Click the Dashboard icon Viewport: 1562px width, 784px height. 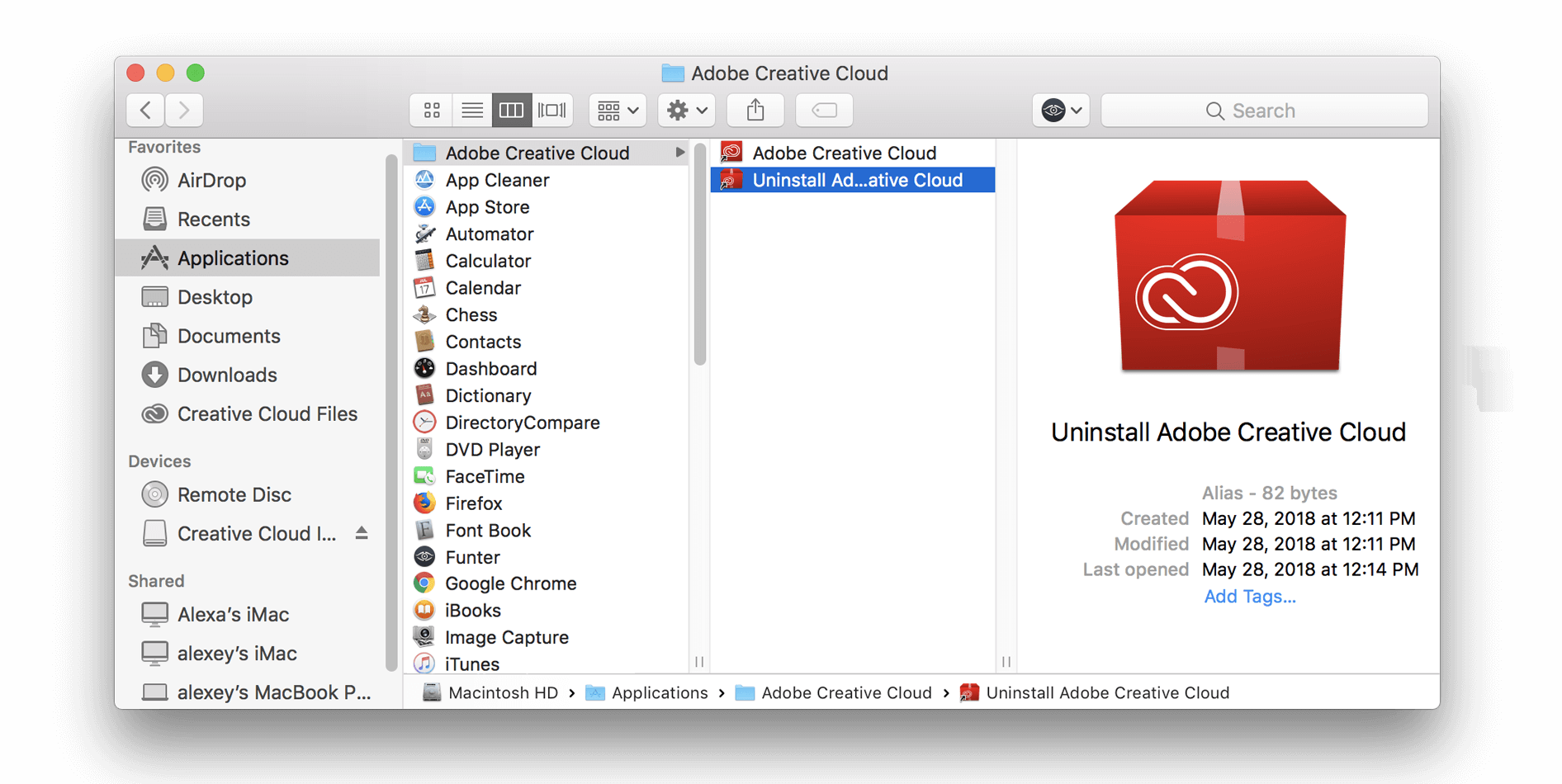coord(424,368)
